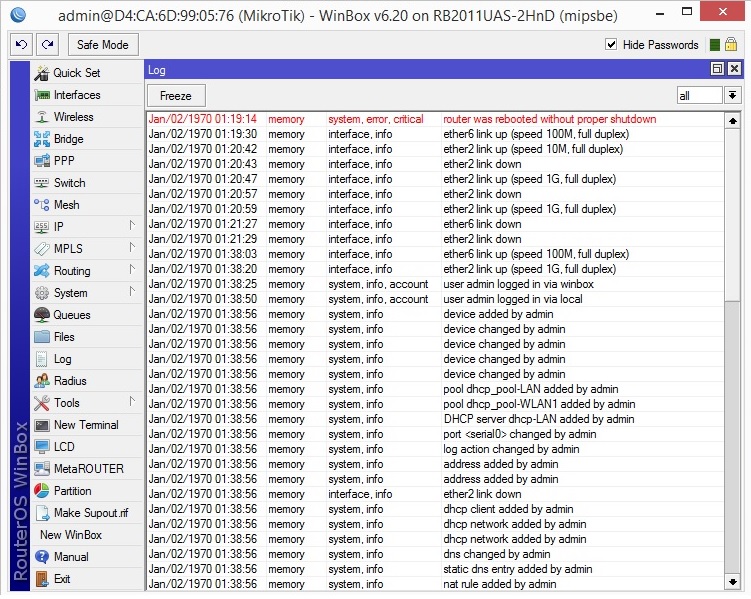Viewport: 751px width, 599px height.
Task: Click the MetaROUTER icon
Action: [42, 469]
